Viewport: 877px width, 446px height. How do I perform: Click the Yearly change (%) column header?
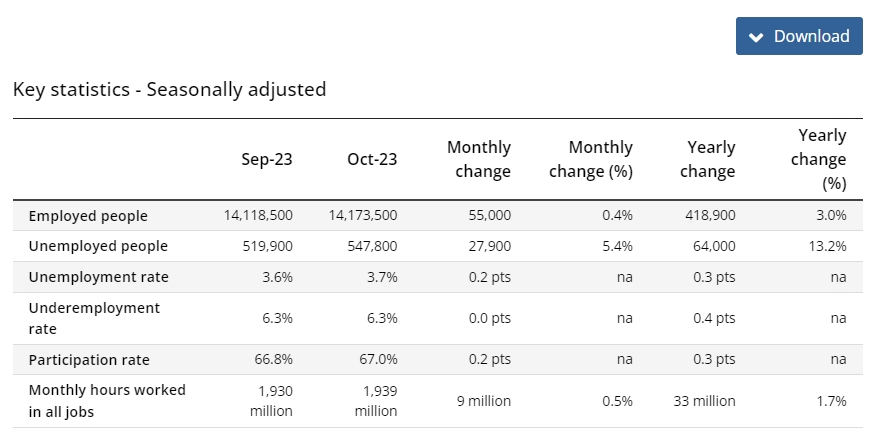[x=822, y=159]
